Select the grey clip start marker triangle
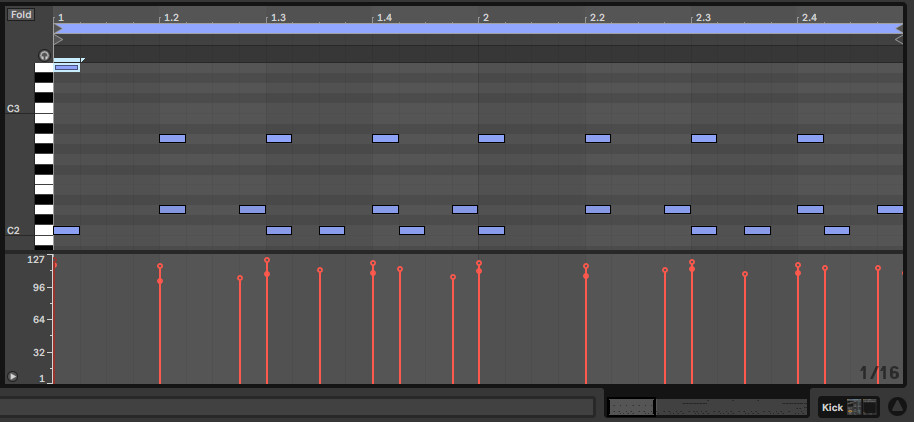 coord(58,40)
